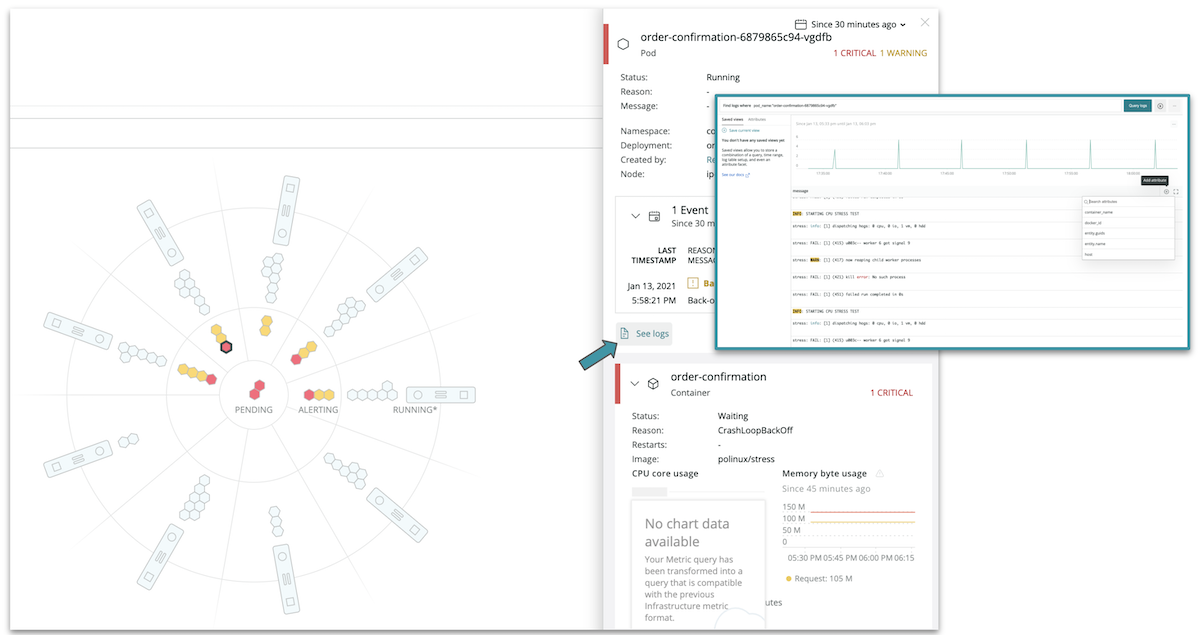The width and height of the screenshot is (1200, 635).
Task: Click the fullscreen expand icon in logs table
Action: [1176, 191]
